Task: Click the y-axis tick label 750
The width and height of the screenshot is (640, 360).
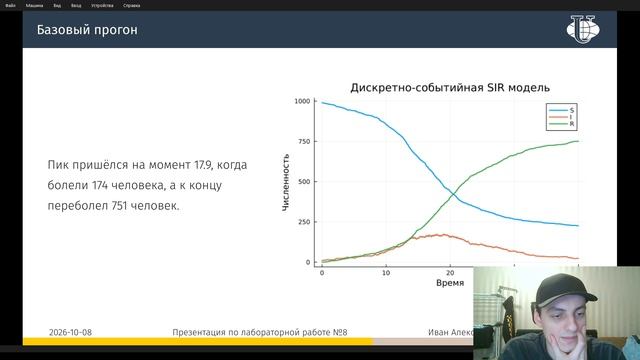Action: (x=304, y=141)
